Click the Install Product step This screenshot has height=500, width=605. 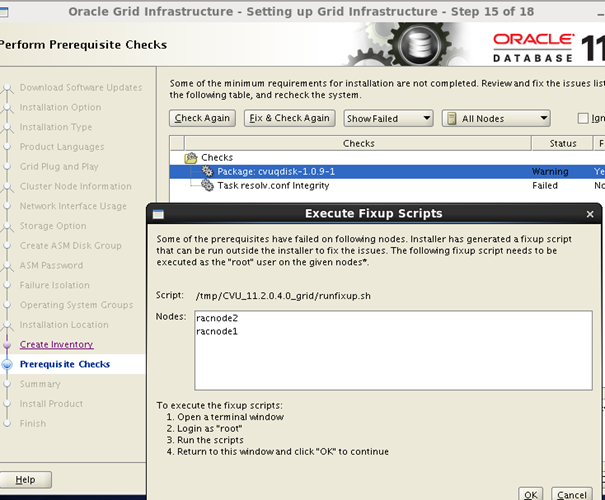51,404
